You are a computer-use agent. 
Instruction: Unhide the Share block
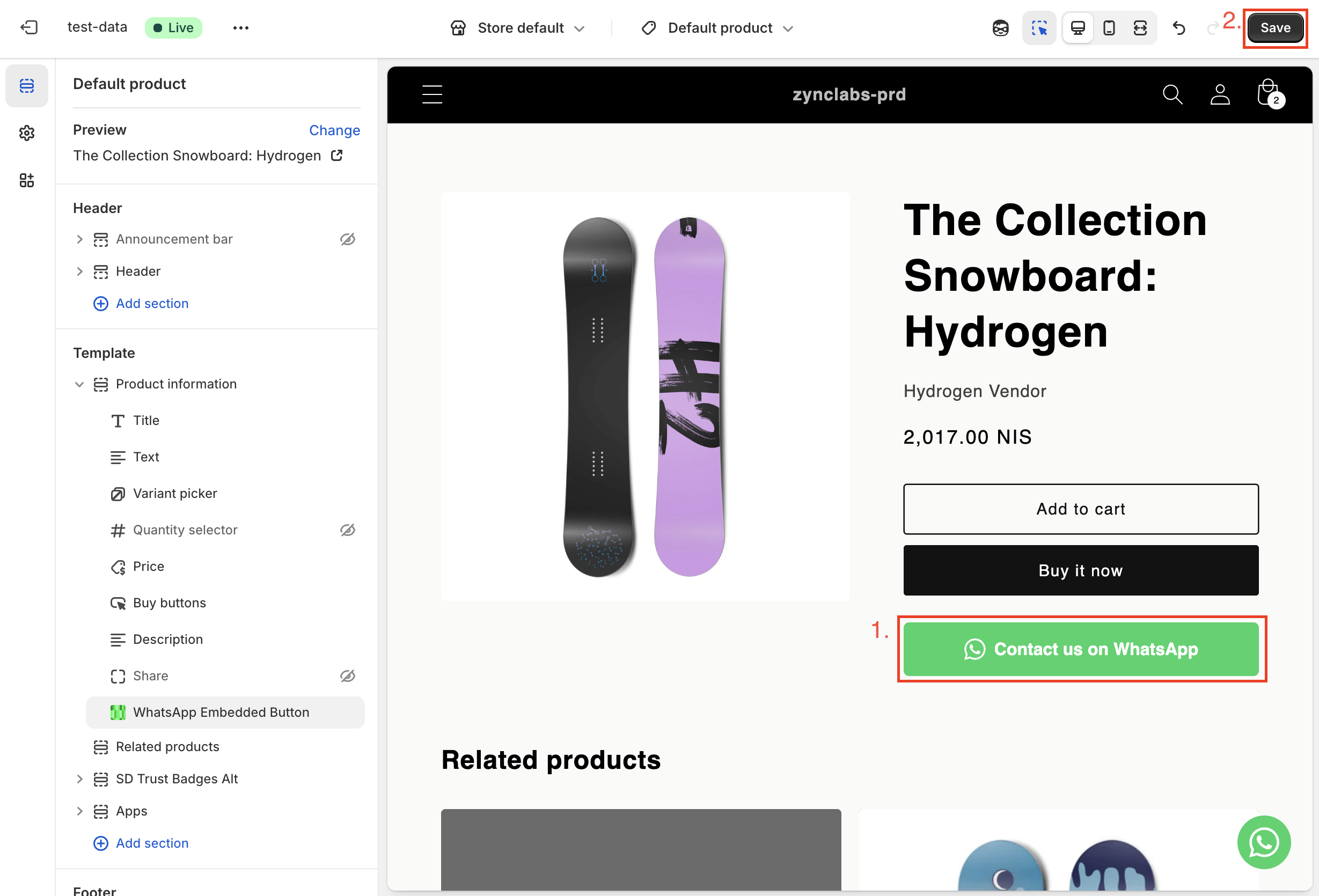(x=347, y=676)
